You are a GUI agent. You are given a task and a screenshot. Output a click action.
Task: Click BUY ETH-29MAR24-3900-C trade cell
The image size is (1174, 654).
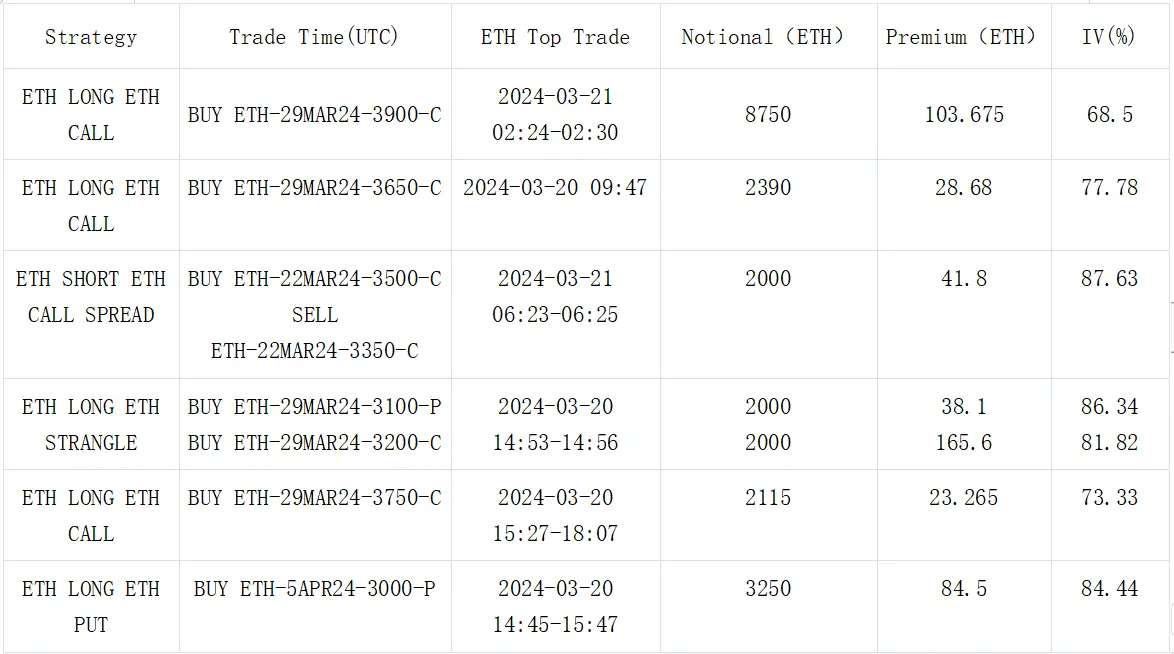[314, 115]
